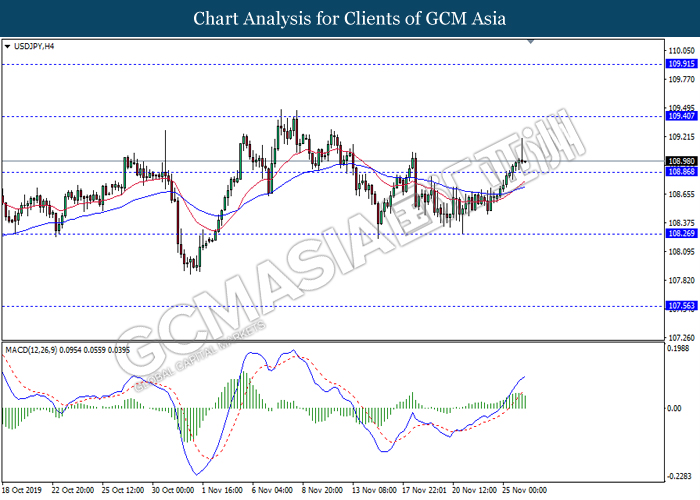Click the 110.050 price axis value
The width and height of the screenshot is (700, 500).
(x=681, y=51)
